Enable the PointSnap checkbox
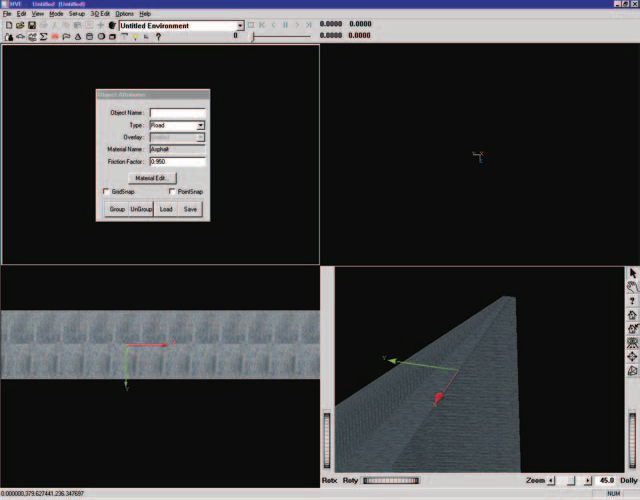The width and height of the screenshot is (640, 500). pos(172,191)
